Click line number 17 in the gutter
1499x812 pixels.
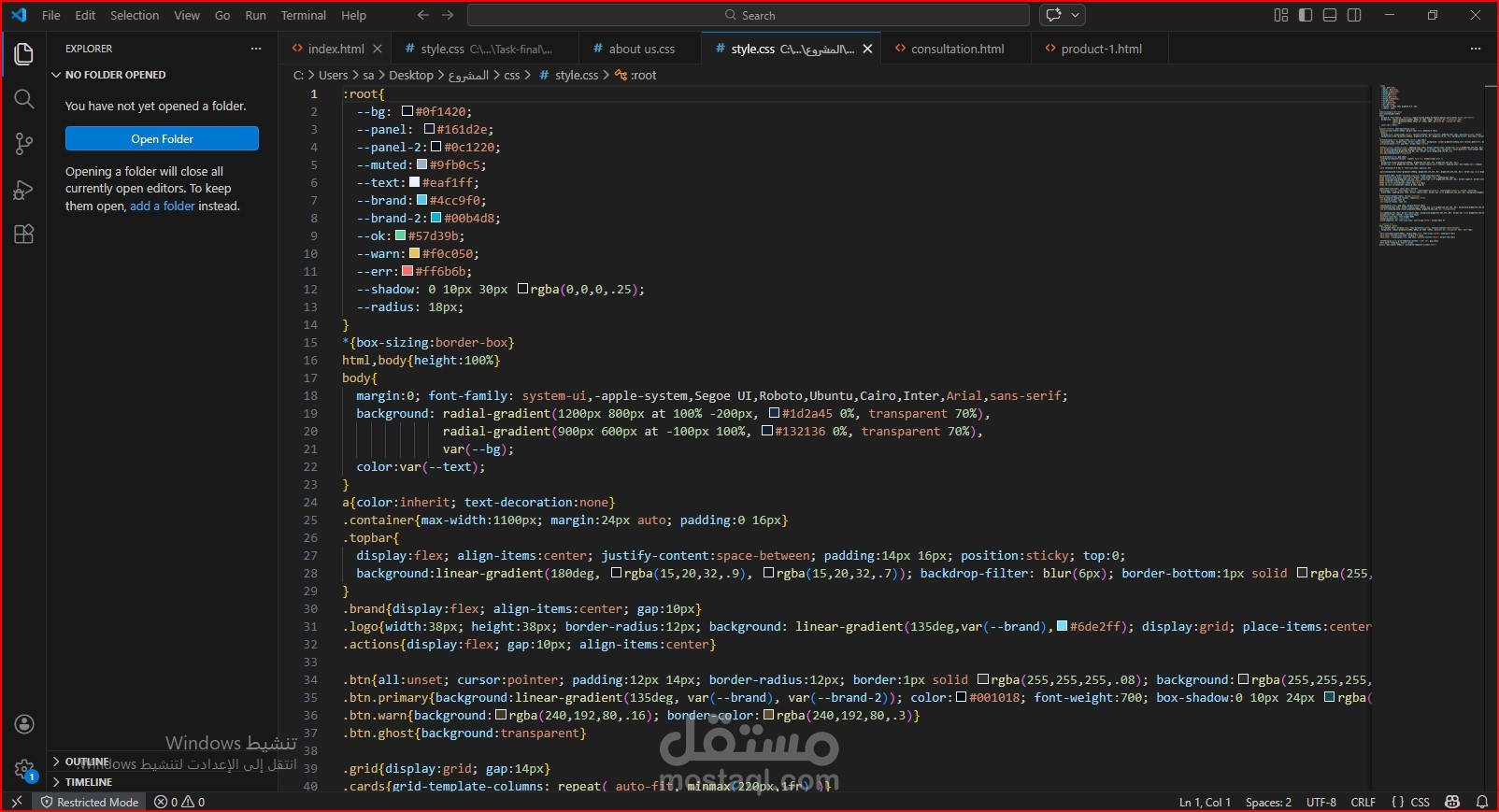(310, 378)
